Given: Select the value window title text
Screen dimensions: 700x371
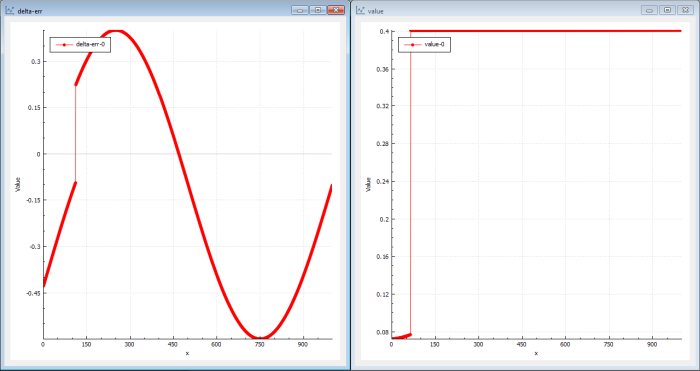Looking at the screenshot, I should coord(375,11).
